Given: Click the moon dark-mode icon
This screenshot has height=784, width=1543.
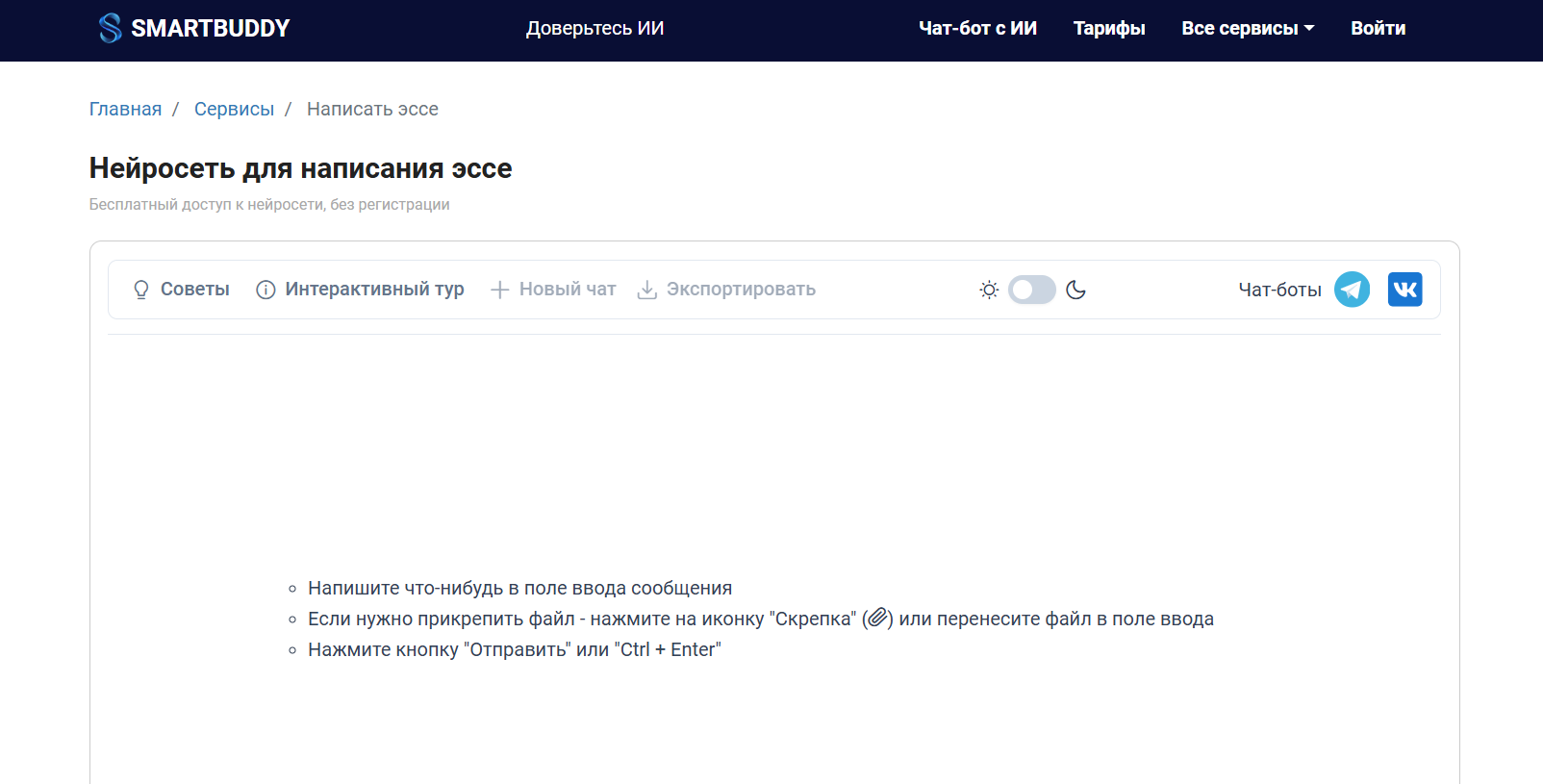Looking at the screenshot, I should click(x=1075, y=290).
